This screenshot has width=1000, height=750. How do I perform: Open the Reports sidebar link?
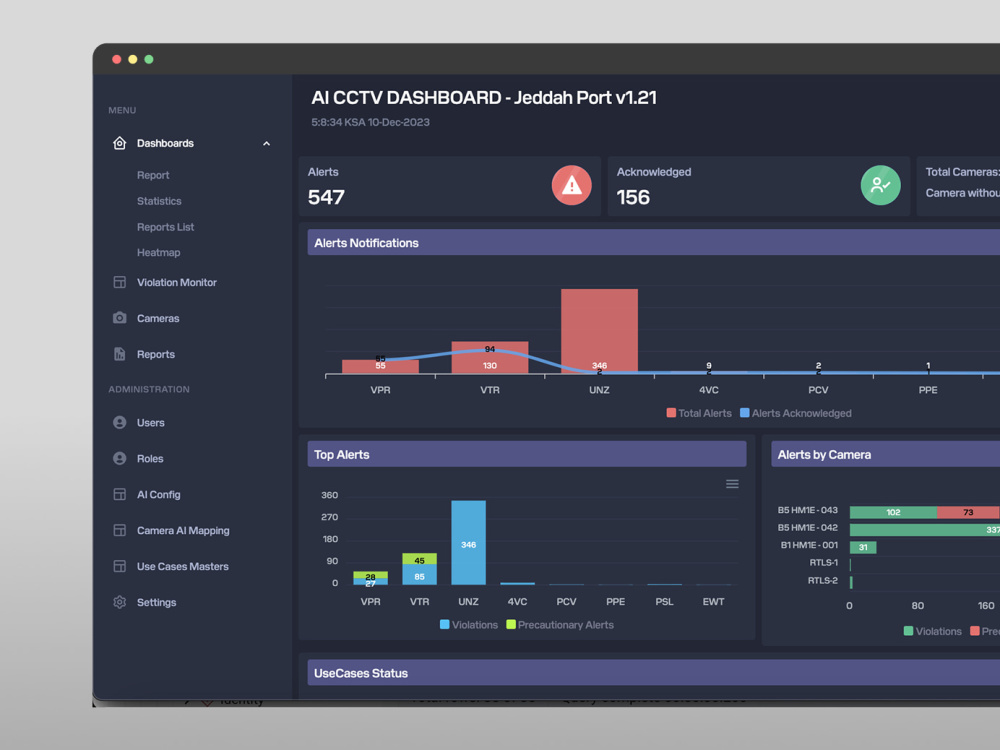tap(156, 354)
